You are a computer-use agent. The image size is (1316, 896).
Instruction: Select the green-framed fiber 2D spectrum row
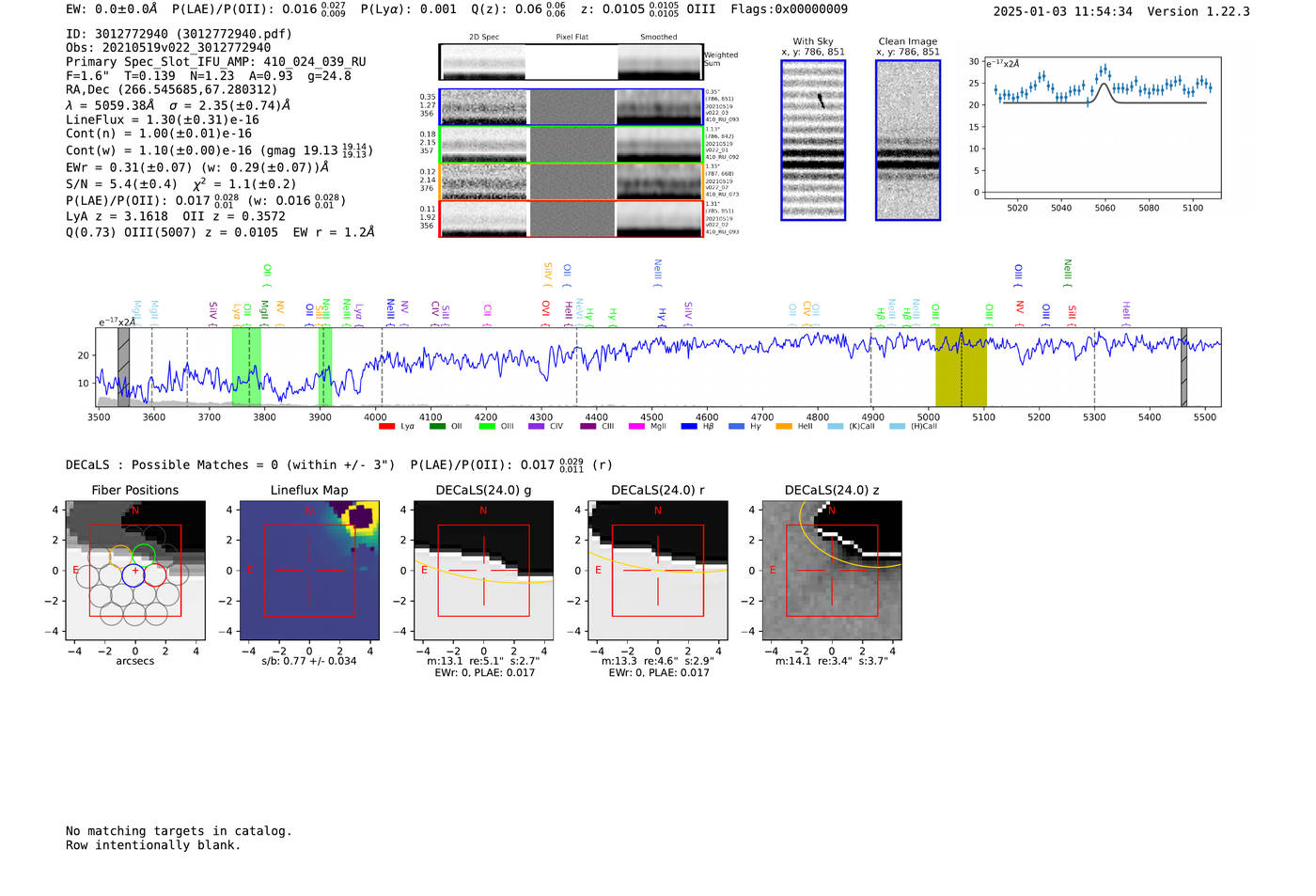click(x=572, y=145)
